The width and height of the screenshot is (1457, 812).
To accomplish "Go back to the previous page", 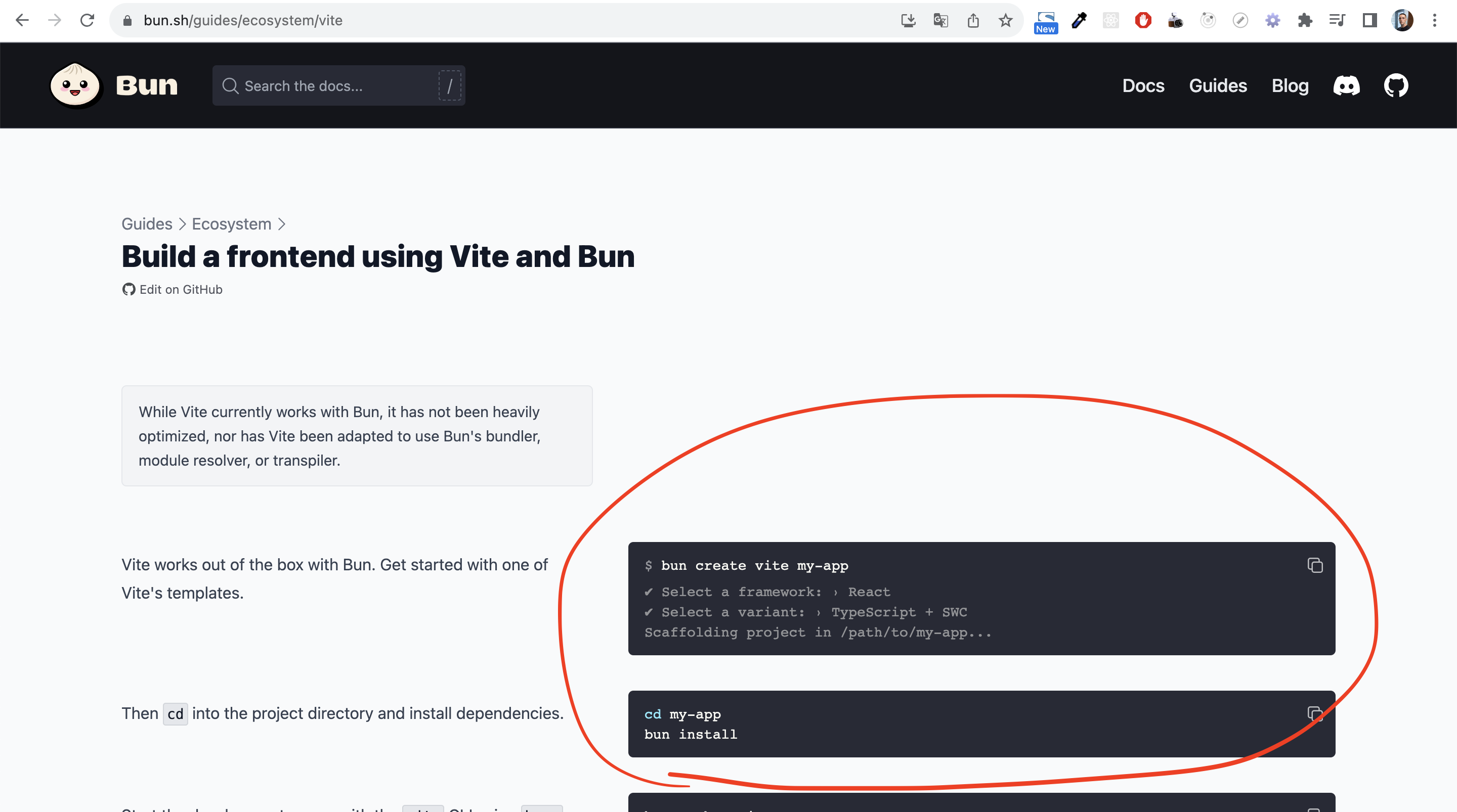I will point(22,20).
